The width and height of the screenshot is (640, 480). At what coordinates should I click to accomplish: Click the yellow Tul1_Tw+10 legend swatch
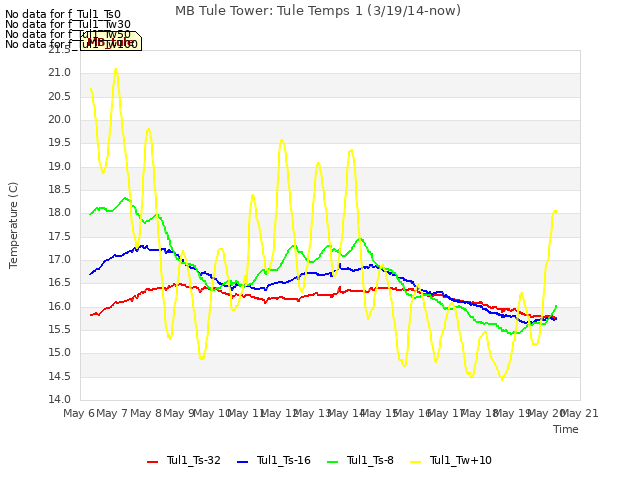416,462
